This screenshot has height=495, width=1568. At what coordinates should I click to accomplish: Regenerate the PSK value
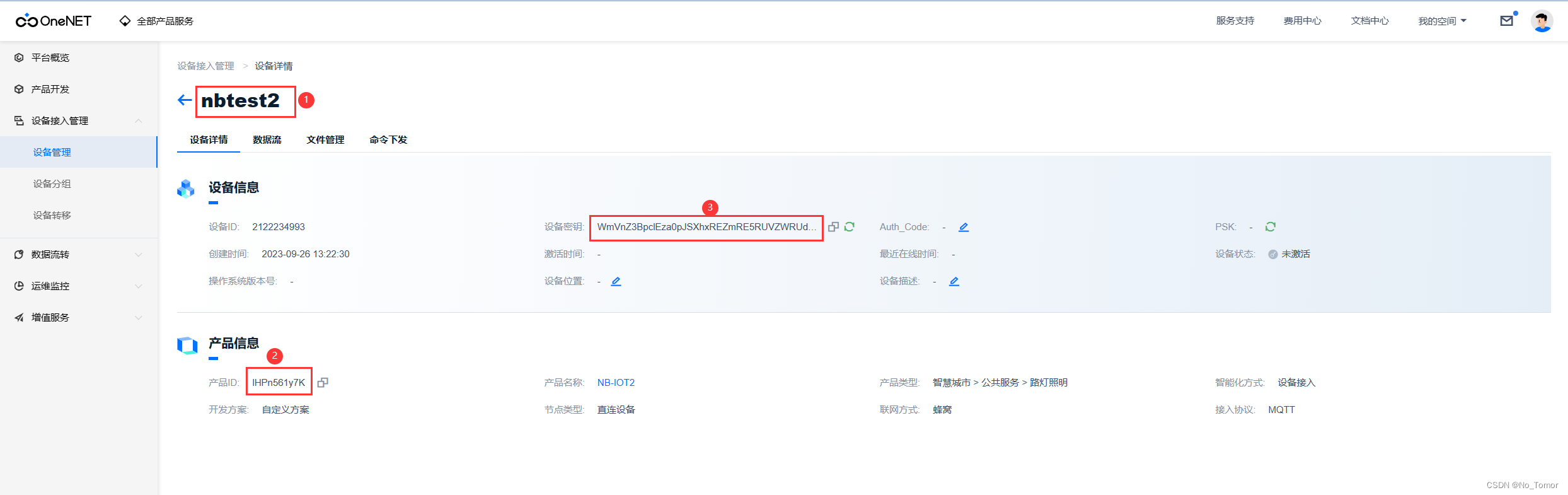tap(1271, 226)
